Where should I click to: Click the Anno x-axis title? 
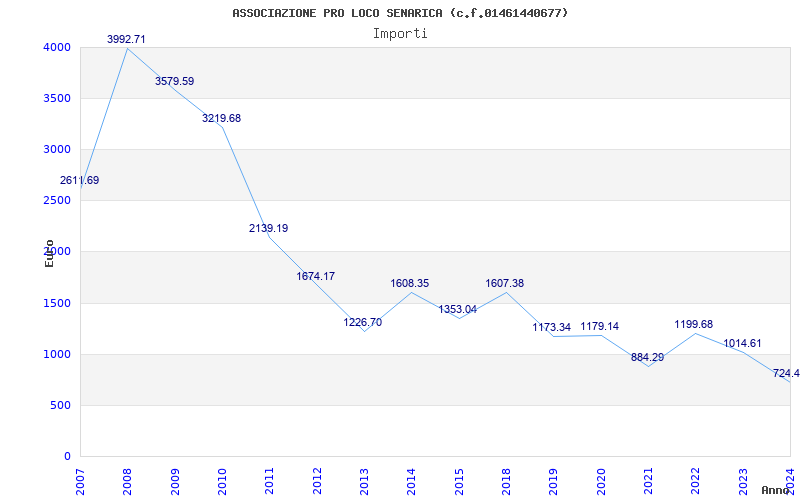tap(775, 490)
